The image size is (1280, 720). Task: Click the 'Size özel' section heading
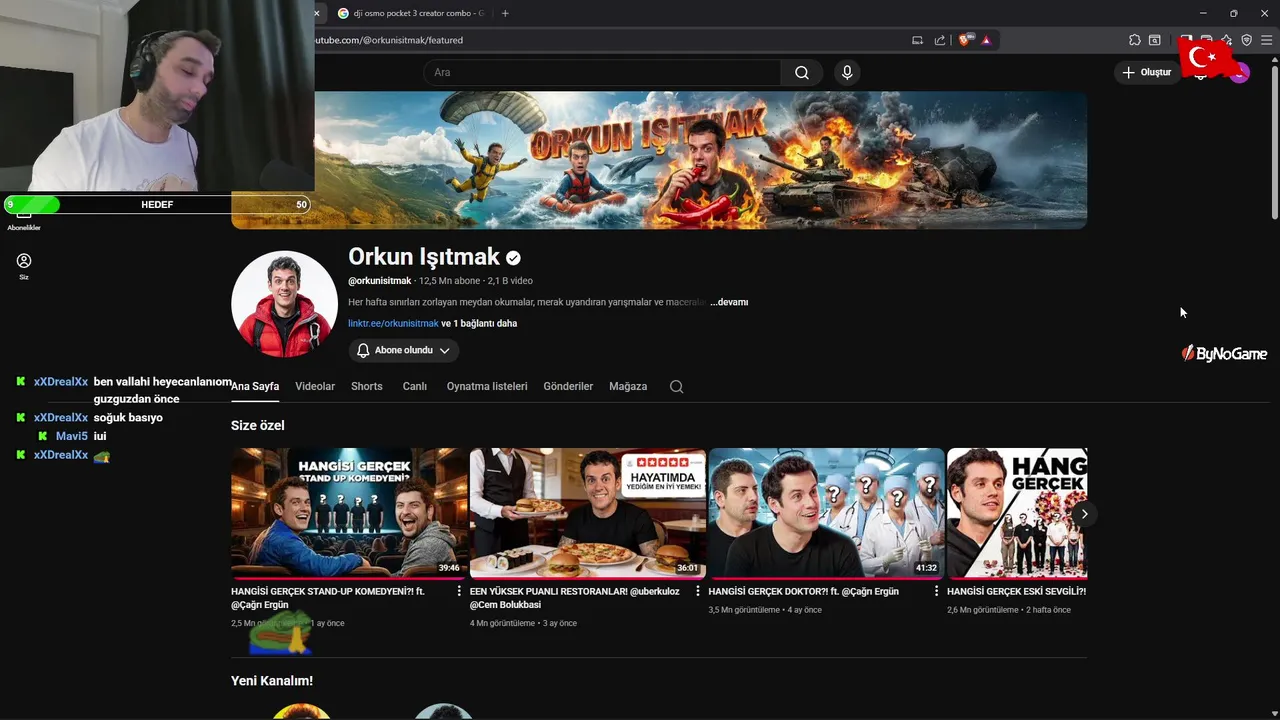point(258,425)
